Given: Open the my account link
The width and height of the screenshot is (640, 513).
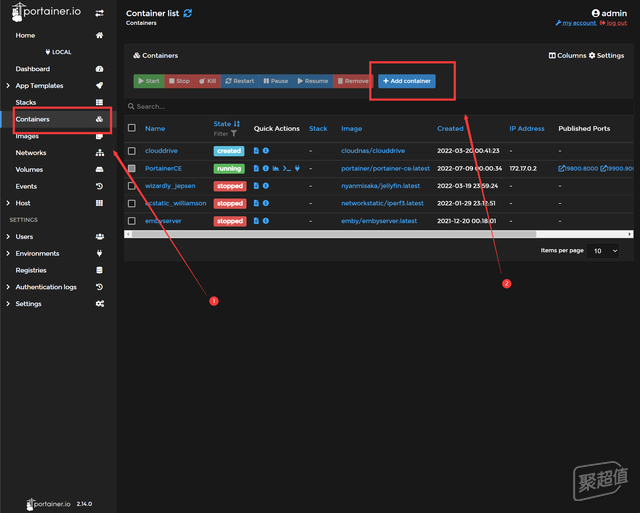Looking at the screenshot, I should 576,23.
